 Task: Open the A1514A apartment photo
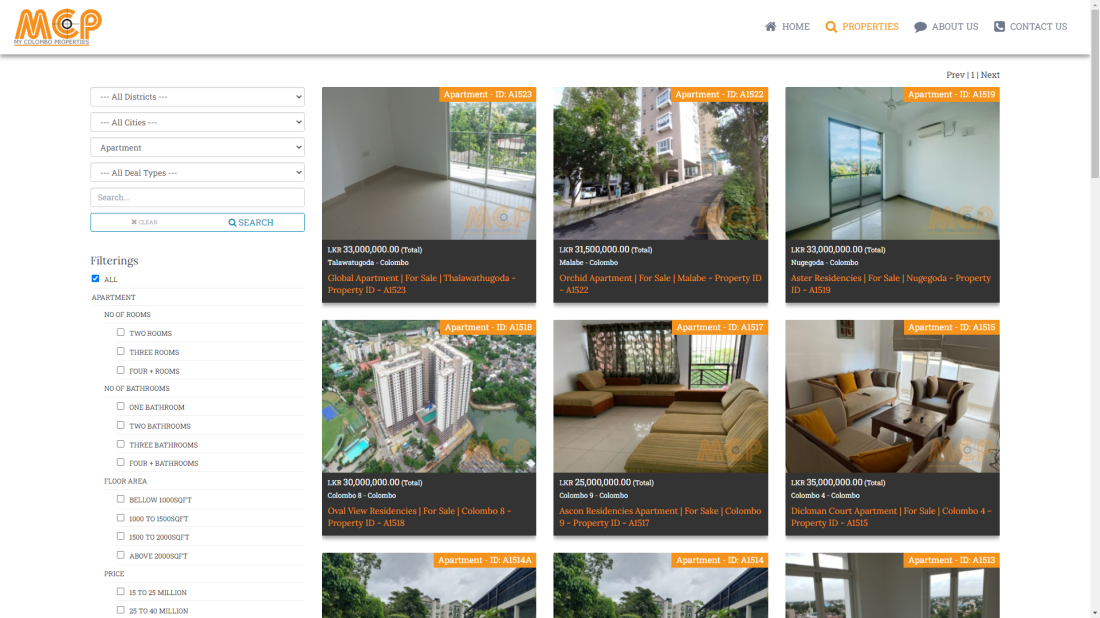(429, 586)
